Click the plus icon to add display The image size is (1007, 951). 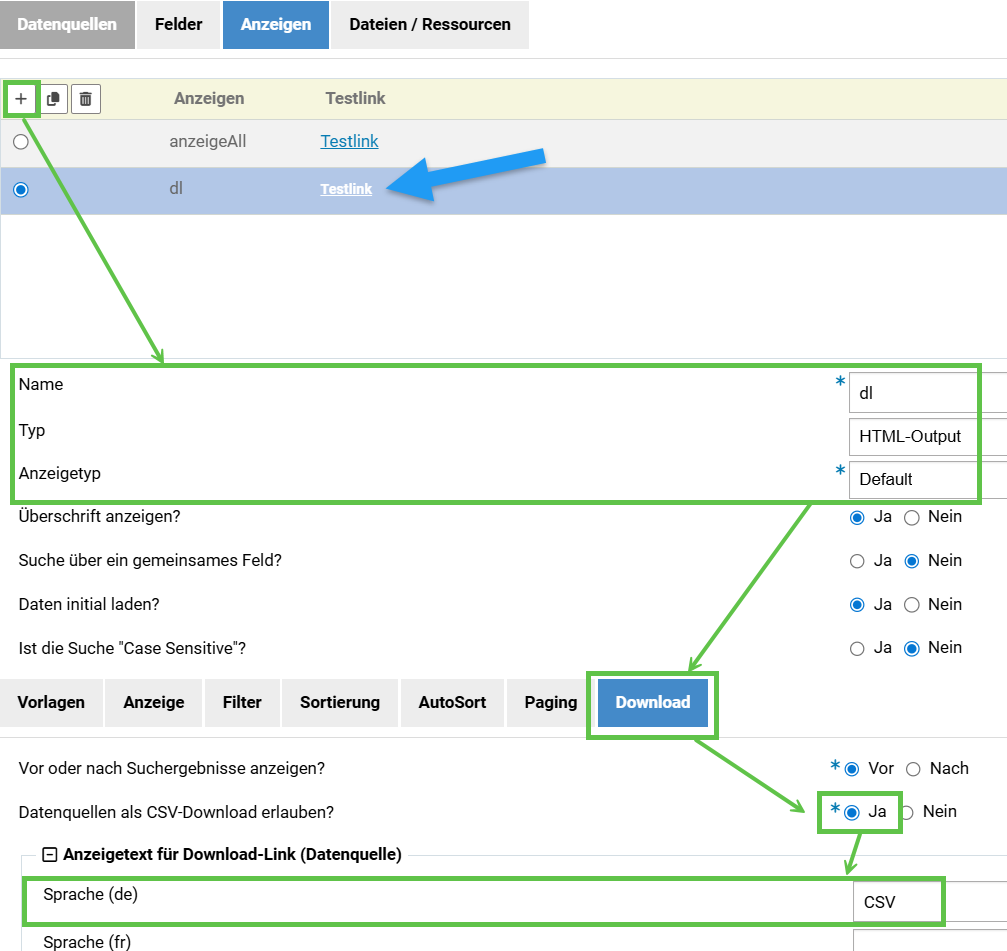21,99
